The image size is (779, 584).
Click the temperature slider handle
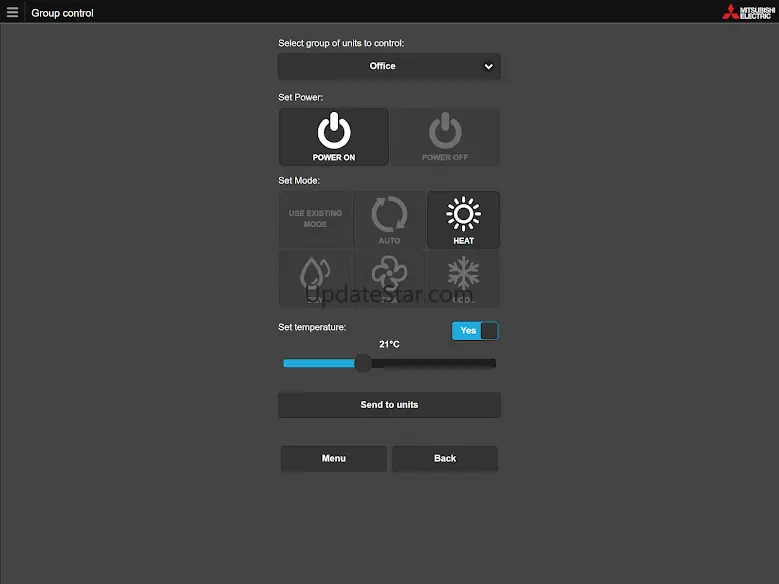pyautogui.click(x=363, y=363)
